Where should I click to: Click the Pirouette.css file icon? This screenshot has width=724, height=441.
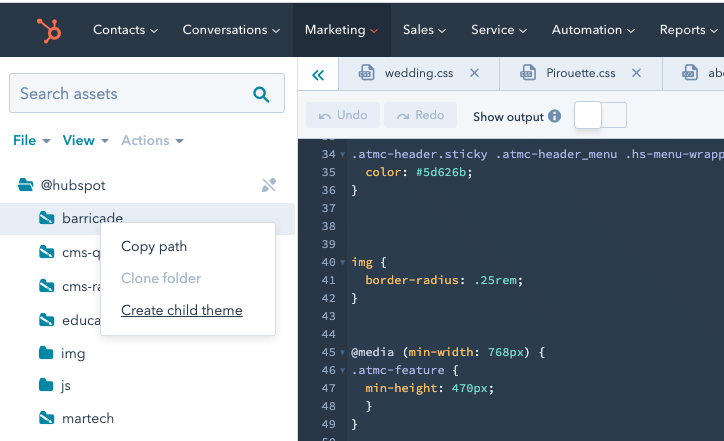(x=528, y=73)
